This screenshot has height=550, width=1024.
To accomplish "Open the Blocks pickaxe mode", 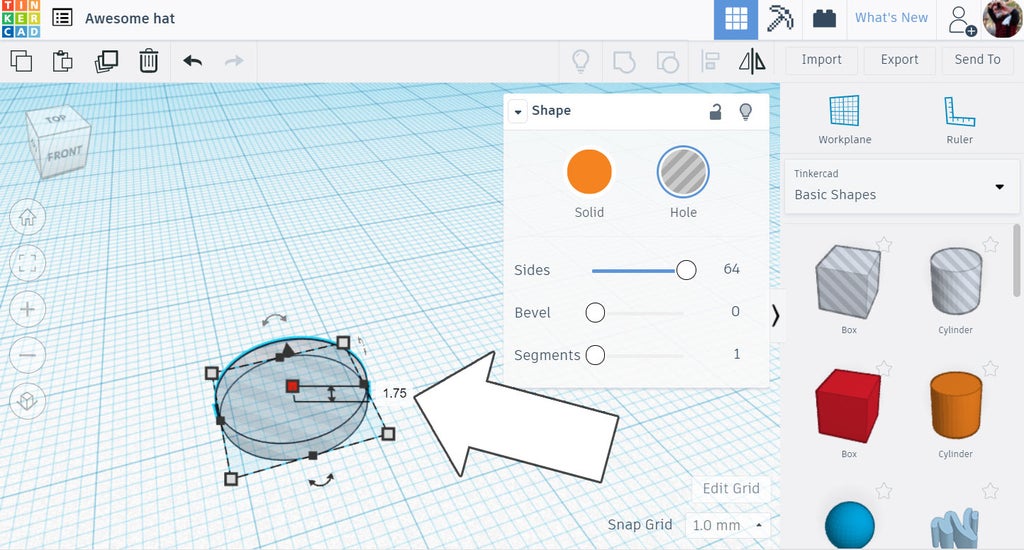I will point(780,18).
